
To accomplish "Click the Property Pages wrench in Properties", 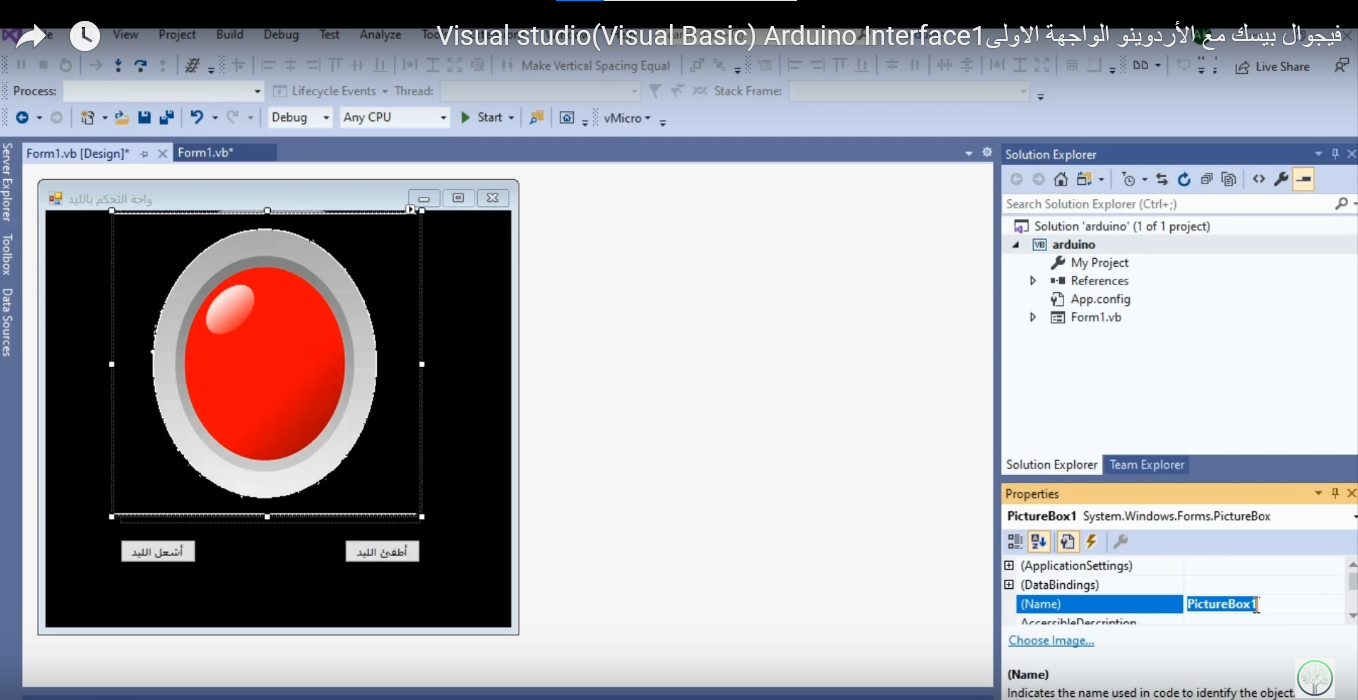I will coord(1120,541).
